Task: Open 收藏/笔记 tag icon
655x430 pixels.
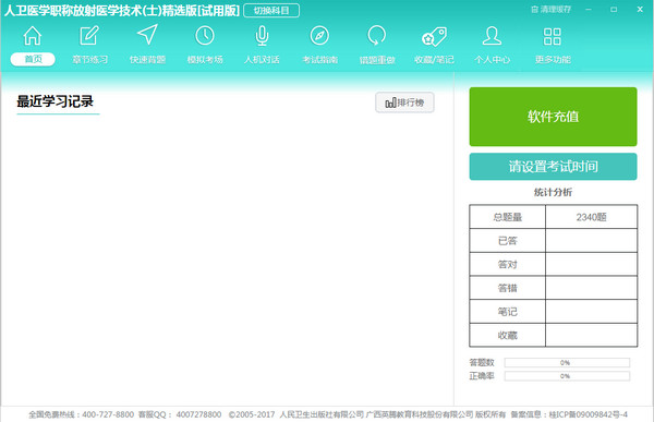Action: (434, 37)
